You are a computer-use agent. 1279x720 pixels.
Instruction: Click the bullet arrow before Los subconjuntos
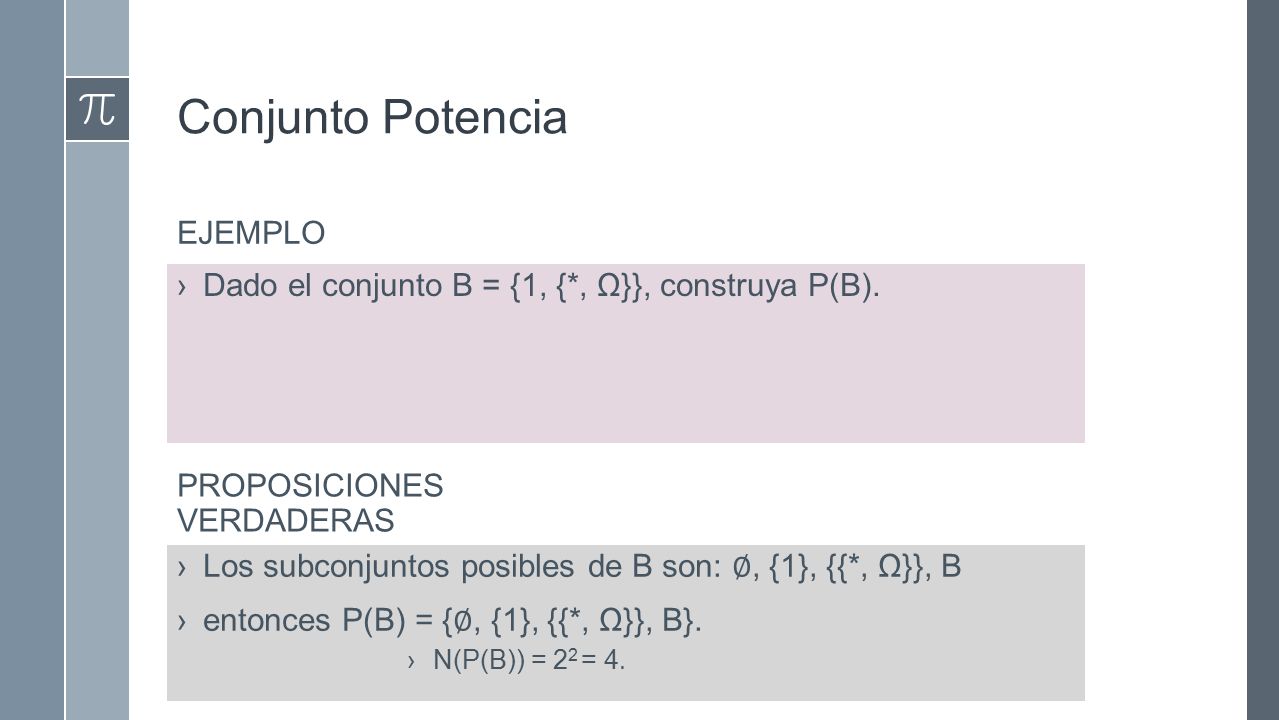pos(181,568)
